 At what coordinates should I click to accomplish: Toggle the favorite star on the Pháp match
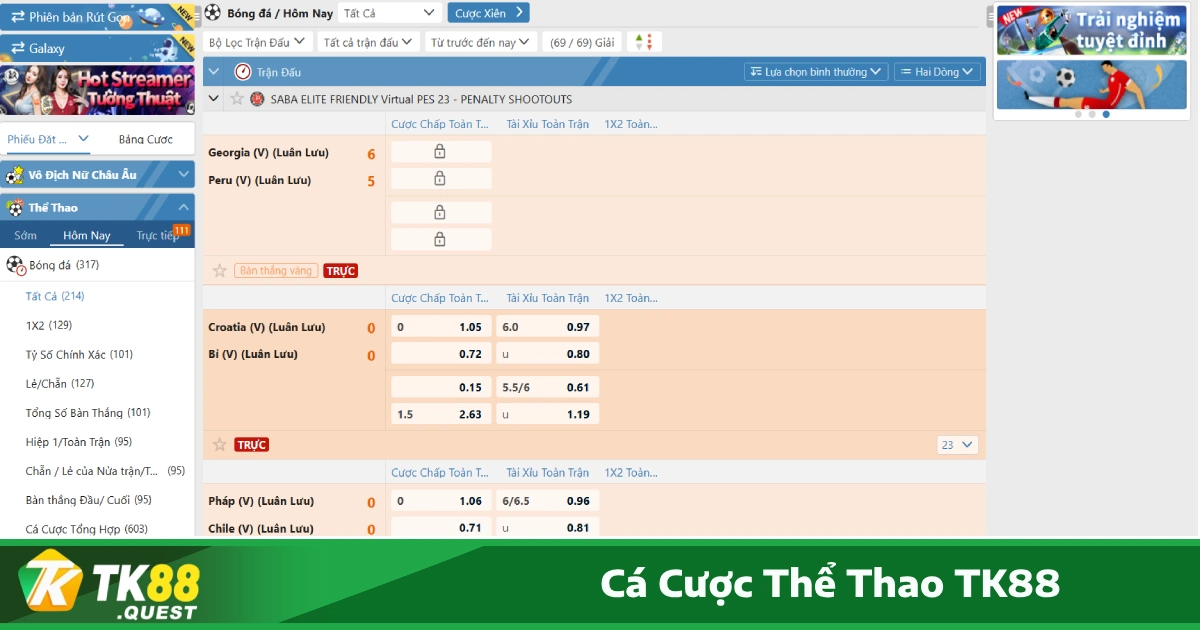coord(219,444)
